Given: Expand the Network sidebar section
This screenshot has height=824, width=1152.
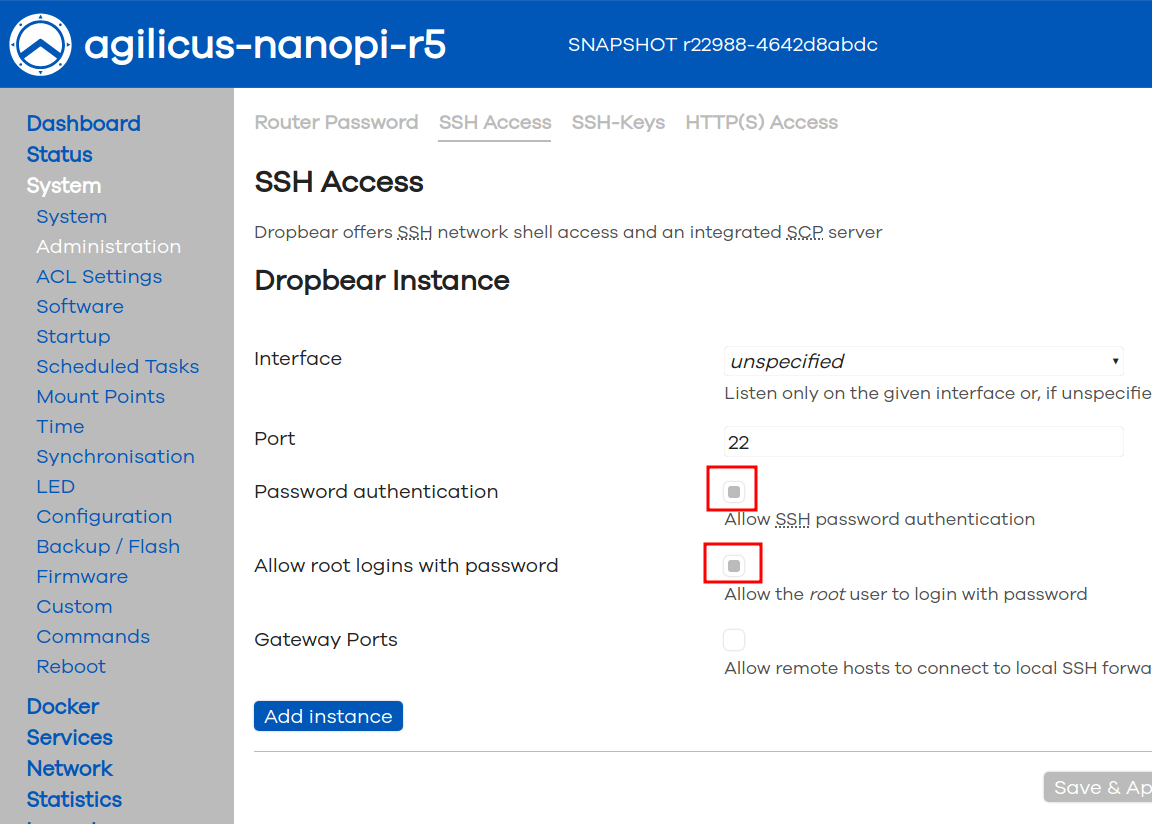Looking at the screenshot, I should click(70, 769).
